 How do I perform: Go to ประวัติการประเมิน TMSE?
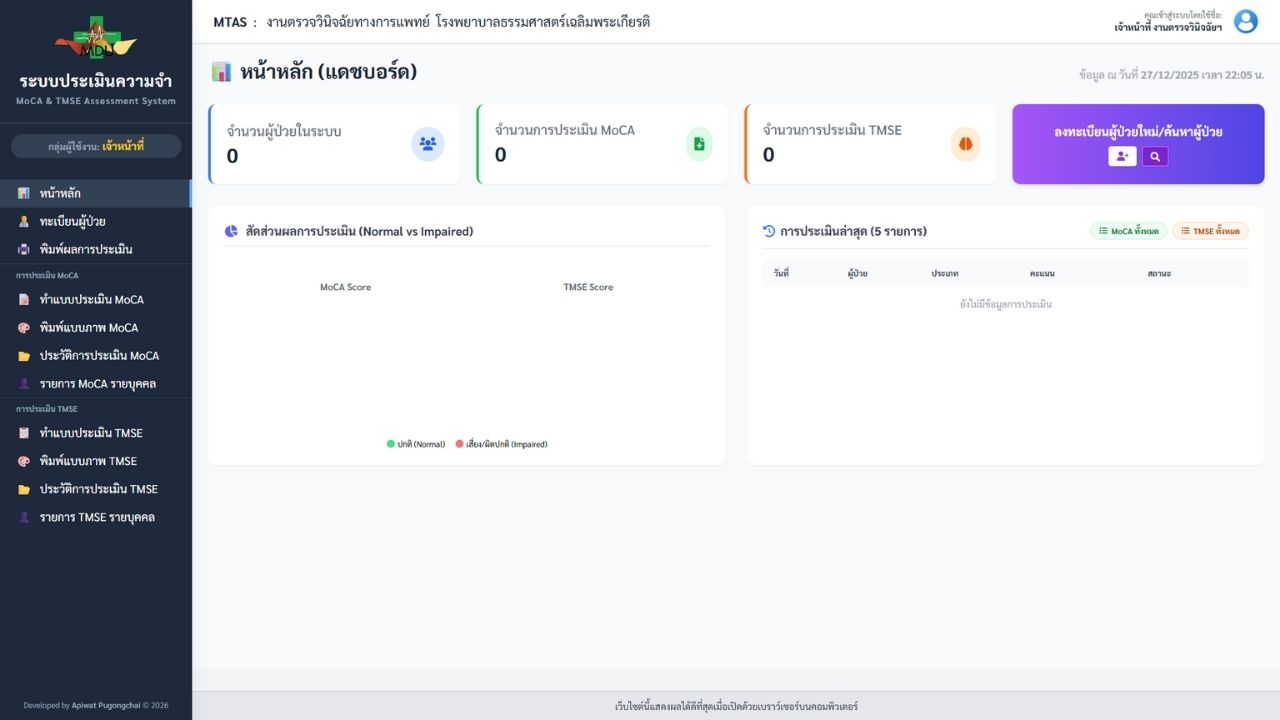click(98, 489)
